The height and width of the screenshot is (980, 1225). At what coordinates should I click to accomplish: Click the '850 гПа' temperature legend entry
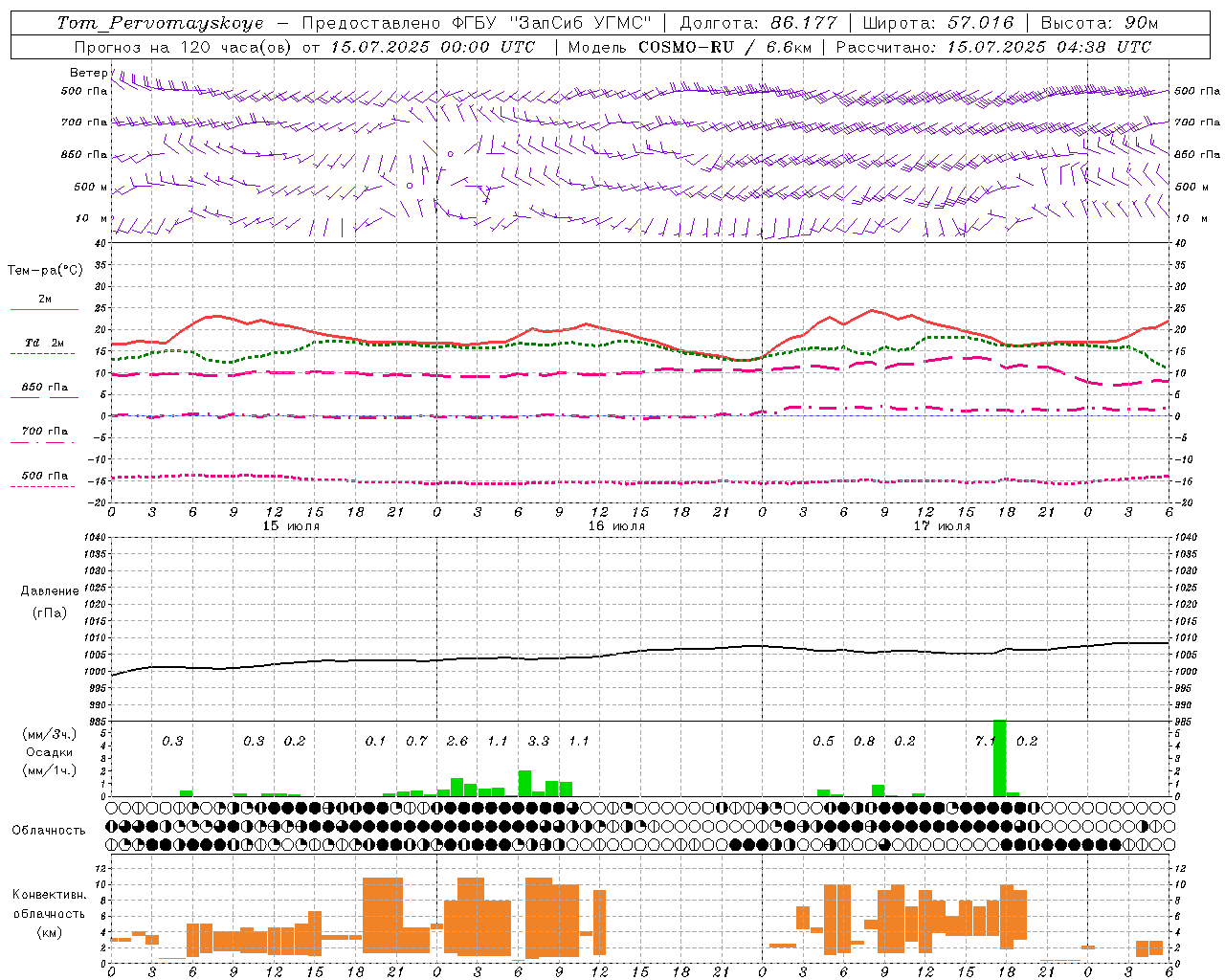(45, 388)
